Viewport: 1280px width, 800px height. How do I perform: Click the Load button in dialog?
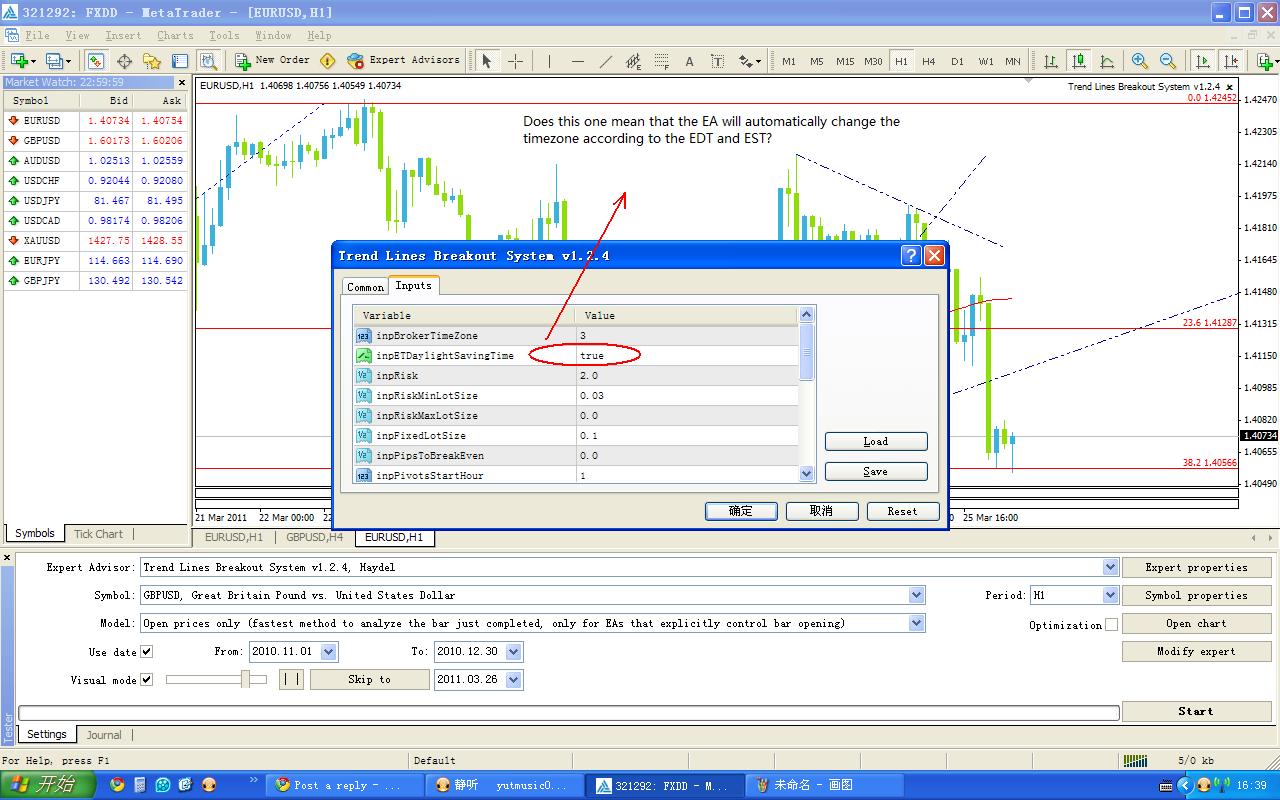point(876,441)
